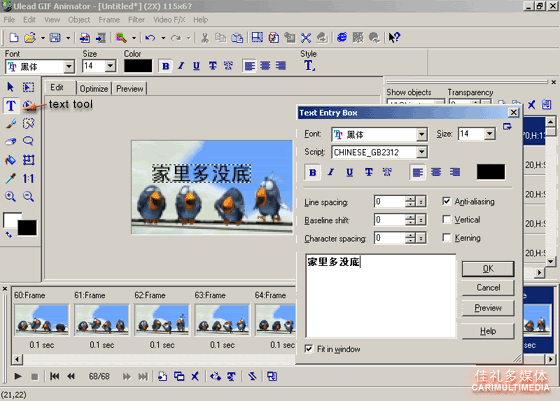The width and height of the screenshot is (560, 401).
Task: Select the Eyedropper tool
Action: coord(11,178)
